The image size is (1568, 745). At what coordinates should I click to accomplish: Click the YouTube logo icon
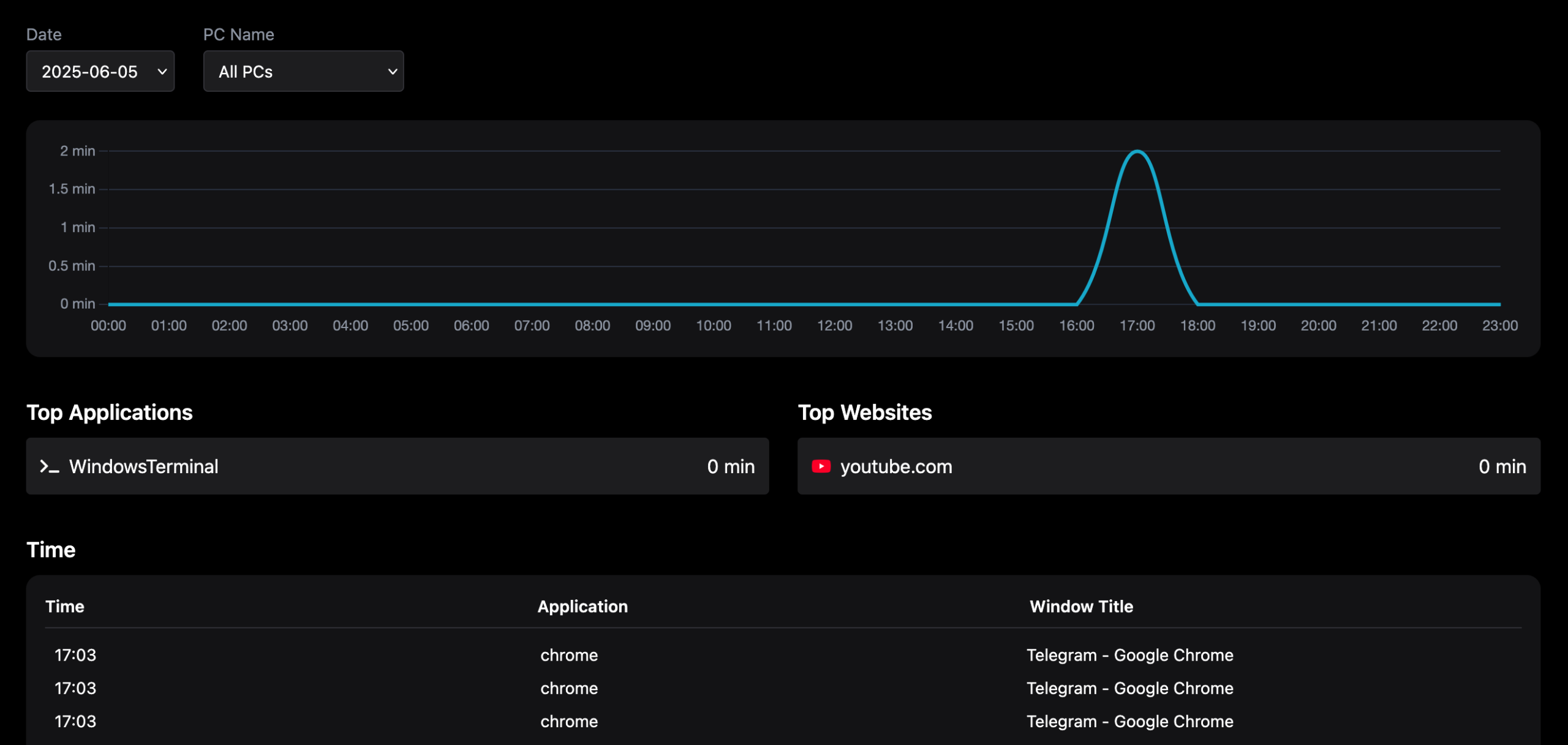(821, 466)
